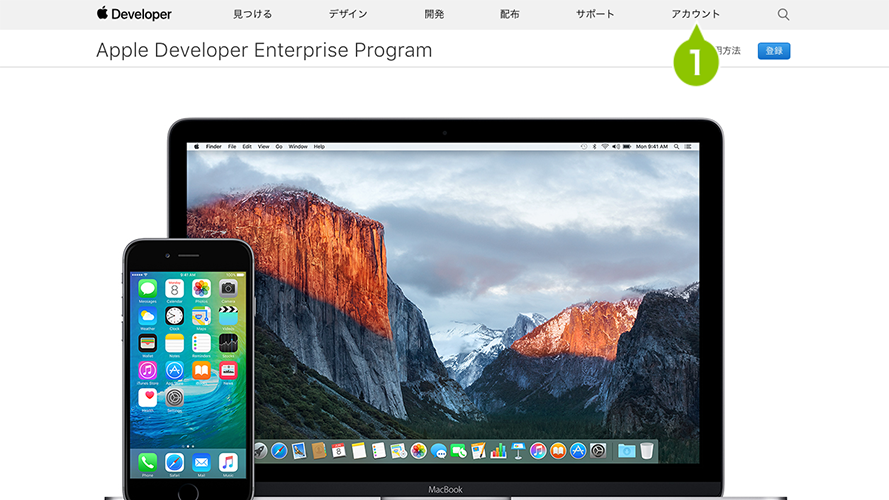Click the Stocks icon on the pictured iPhone
The image size is (889, 500).
228,343
